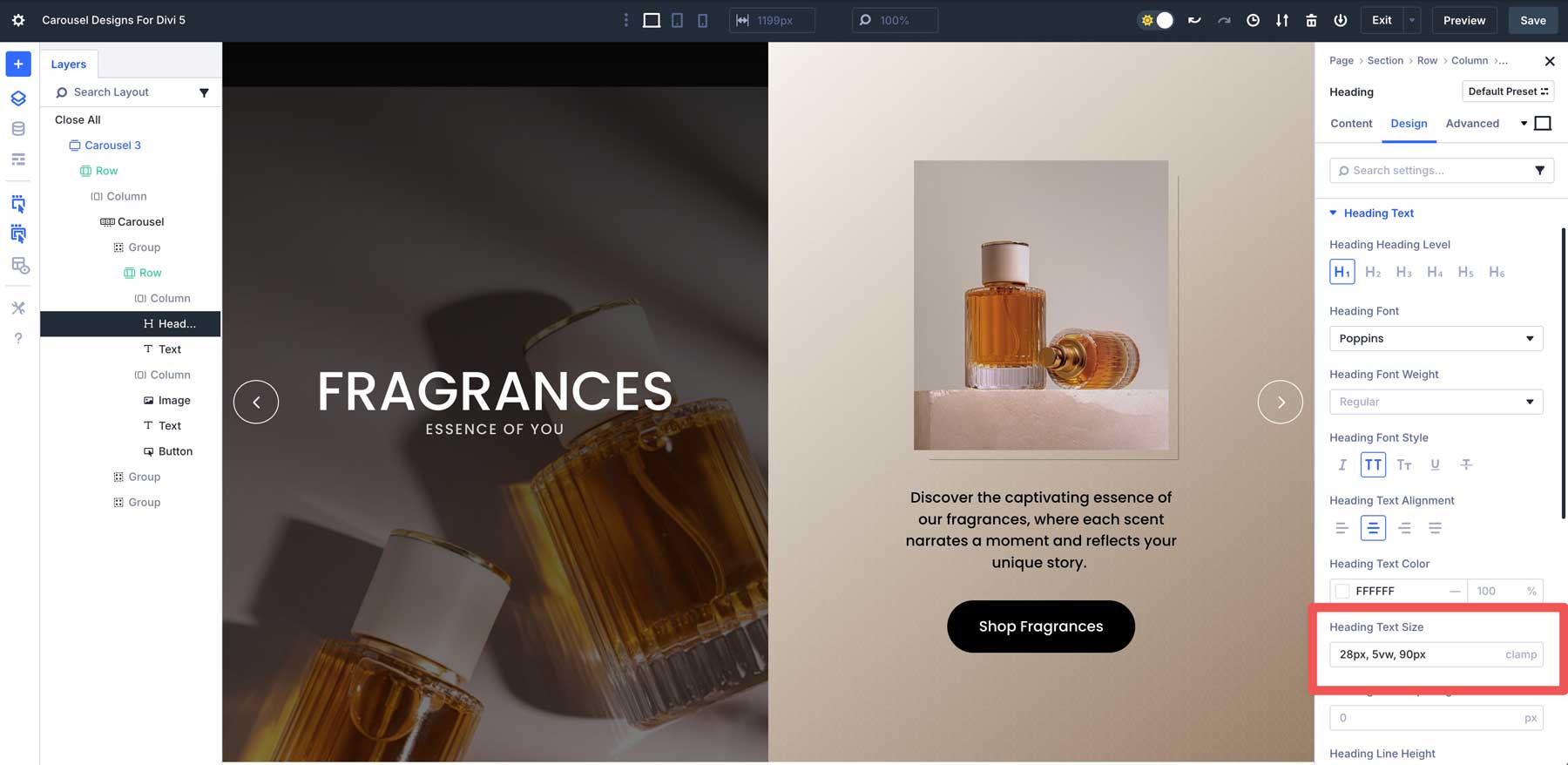This screenshot has width=1568, height=765.
Task: Select the H2 heading level
Action: tap(1373, 272)
